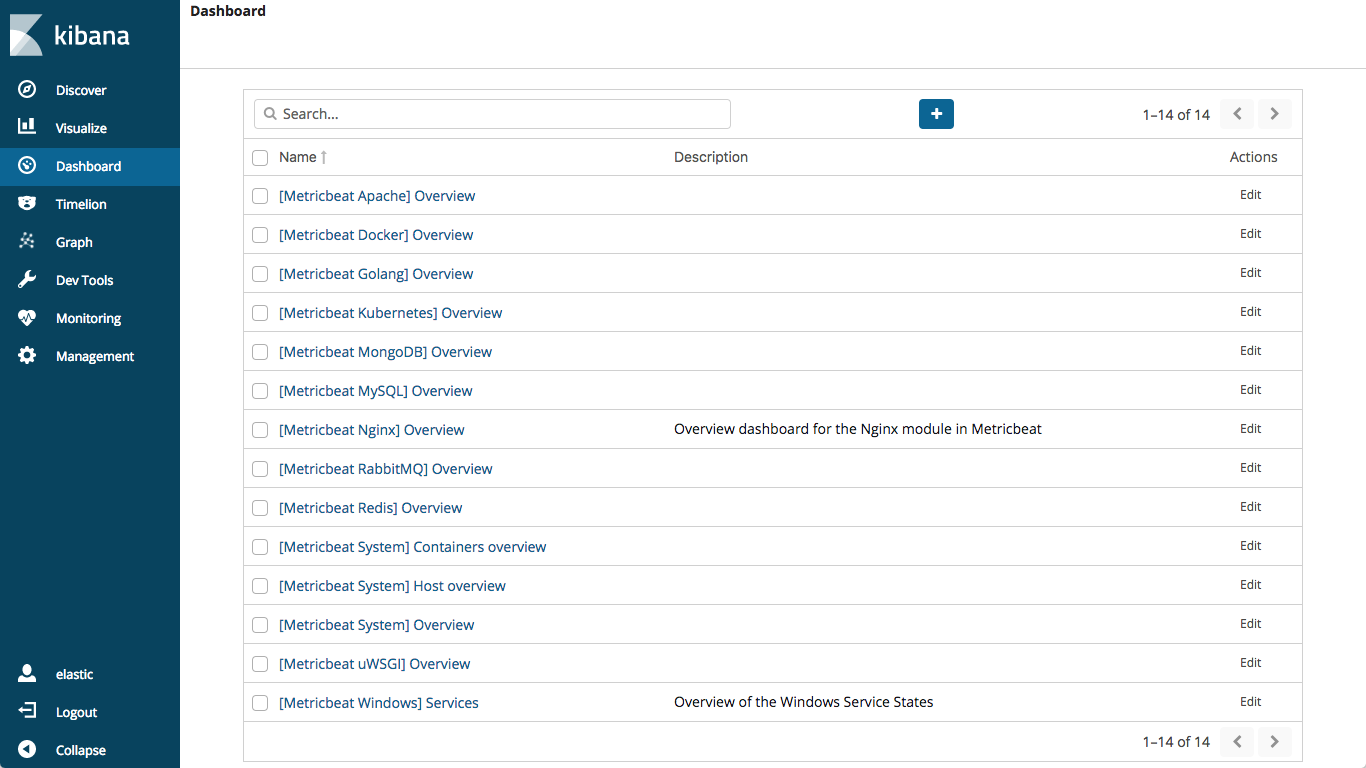Click the Description column header
Screen dimensions: 1366x768
coord(711,157)
